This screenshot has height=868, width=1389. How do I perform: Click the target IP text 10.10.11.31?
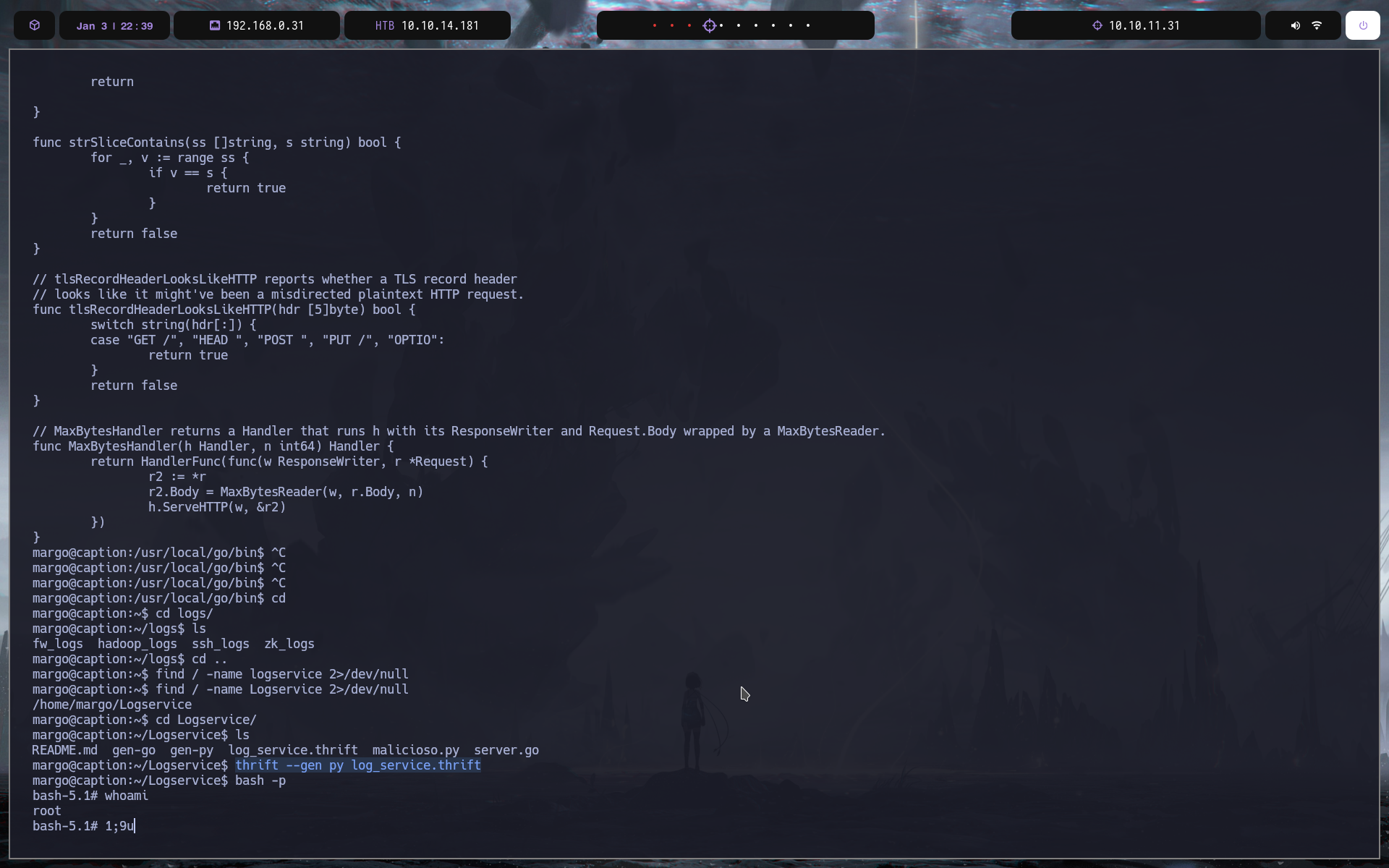coord(1144,25)
